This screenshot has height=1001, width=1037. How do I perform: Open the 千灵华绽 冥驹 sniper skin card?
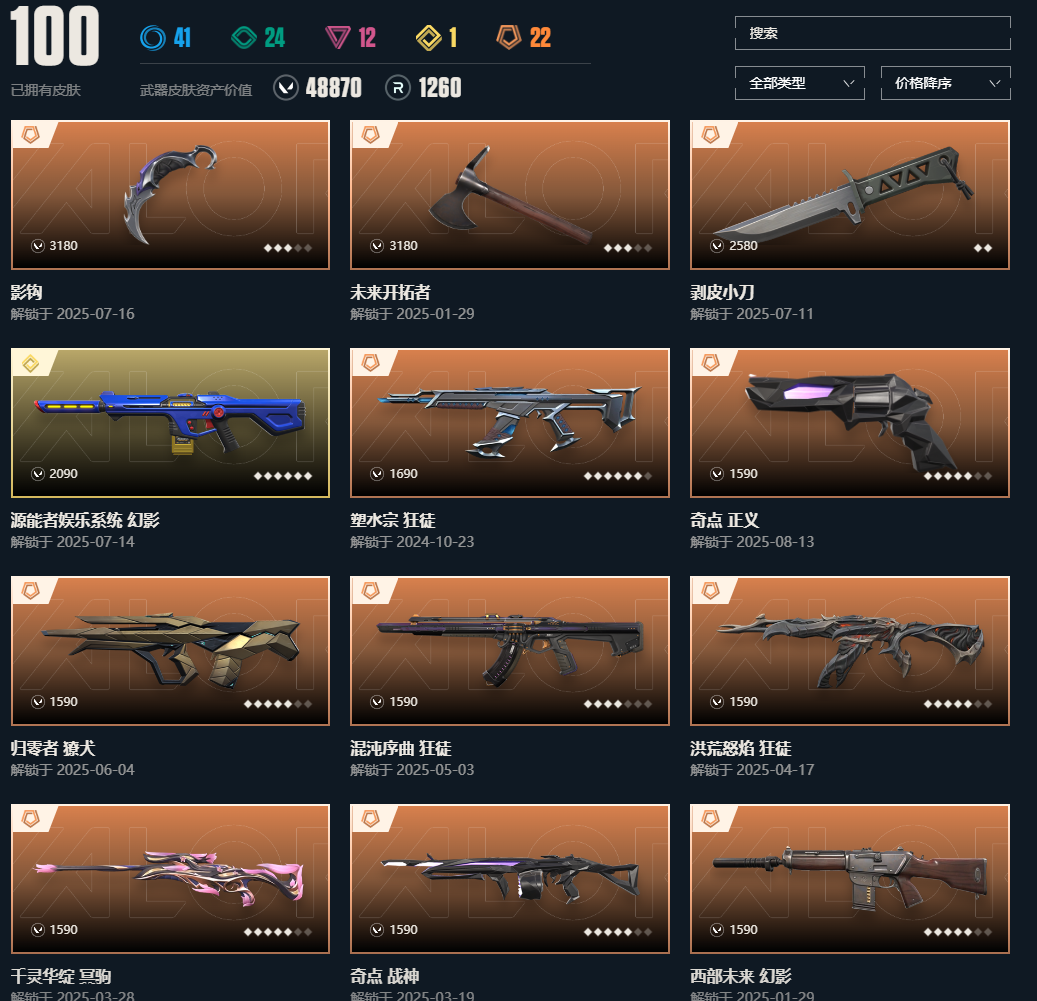[170, 879]
